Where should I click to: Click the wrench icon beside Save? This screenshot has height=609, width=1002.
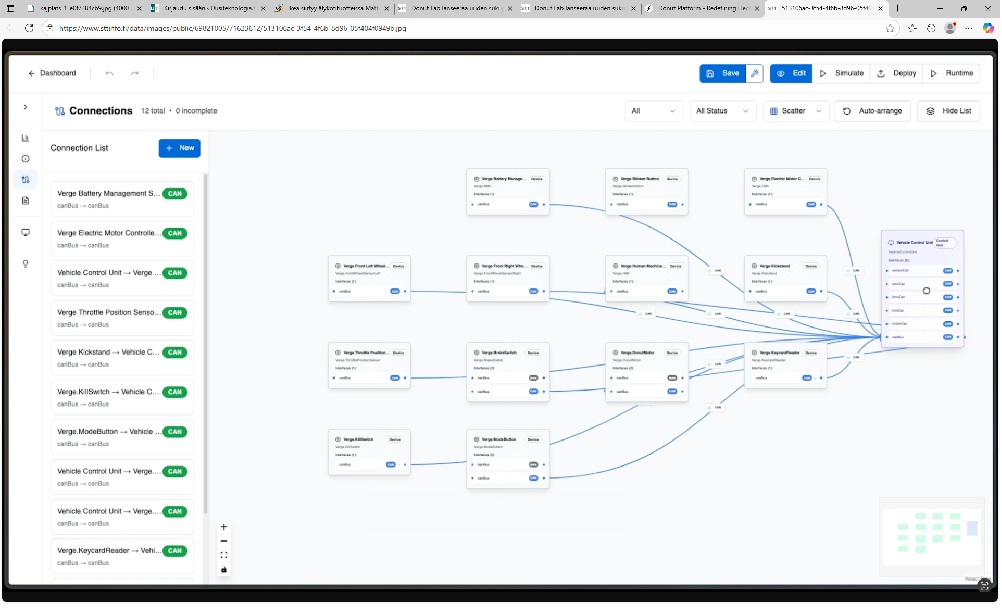pos(755,73)
